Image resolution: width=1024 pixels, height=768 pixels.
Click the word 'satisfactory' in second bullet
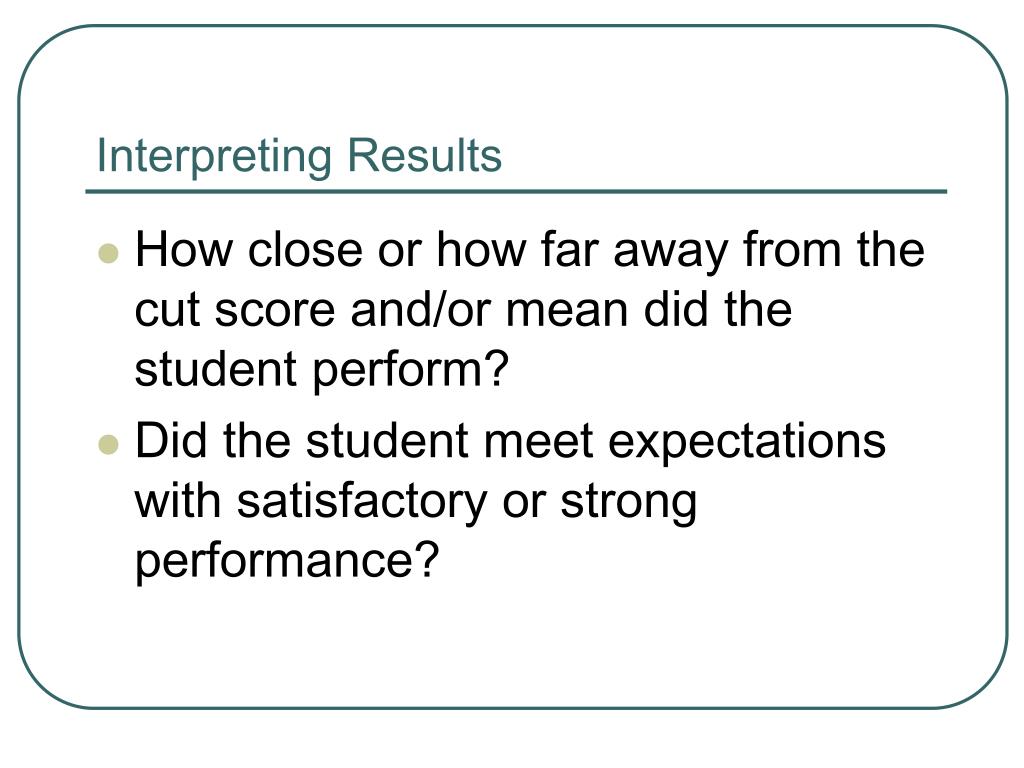tap(362, 504)
